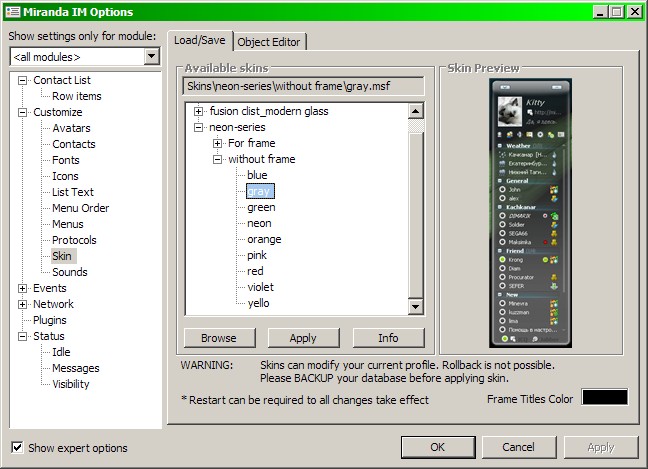Select the blue skin
The image size is (648, 469).
point(257,175)
